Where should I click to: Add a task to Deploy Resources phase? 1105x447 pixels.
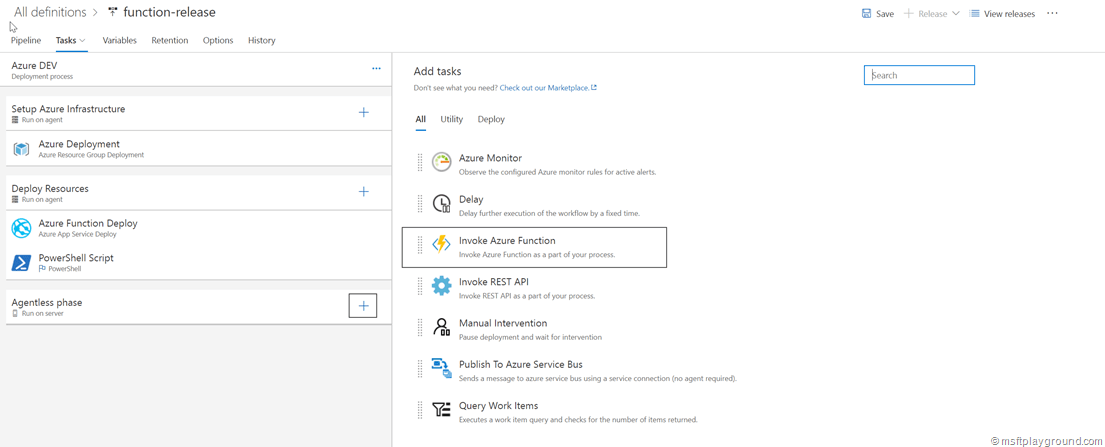click(x=364, y=192)
